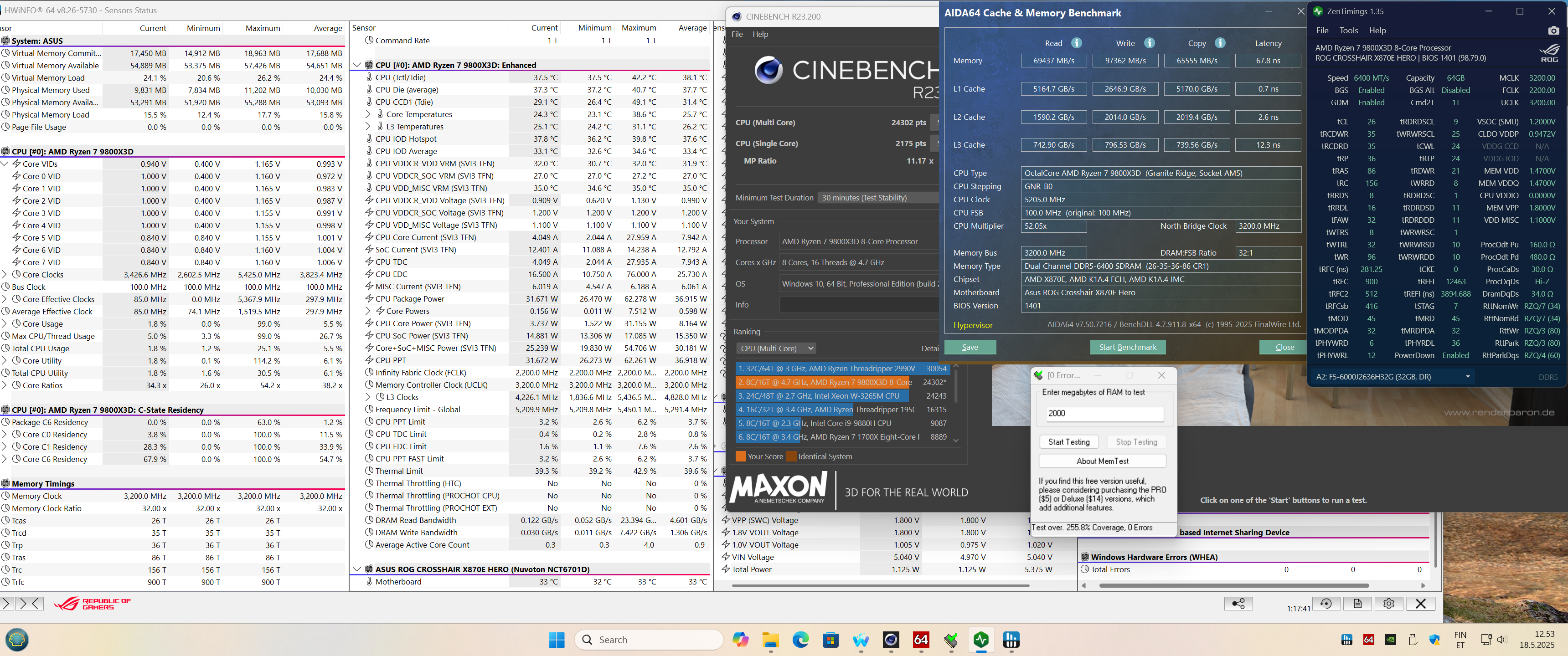The image size is (1568, 656).
Task: Open Windows Start menu
Action: pyautogui.click(x=557, y=640)
